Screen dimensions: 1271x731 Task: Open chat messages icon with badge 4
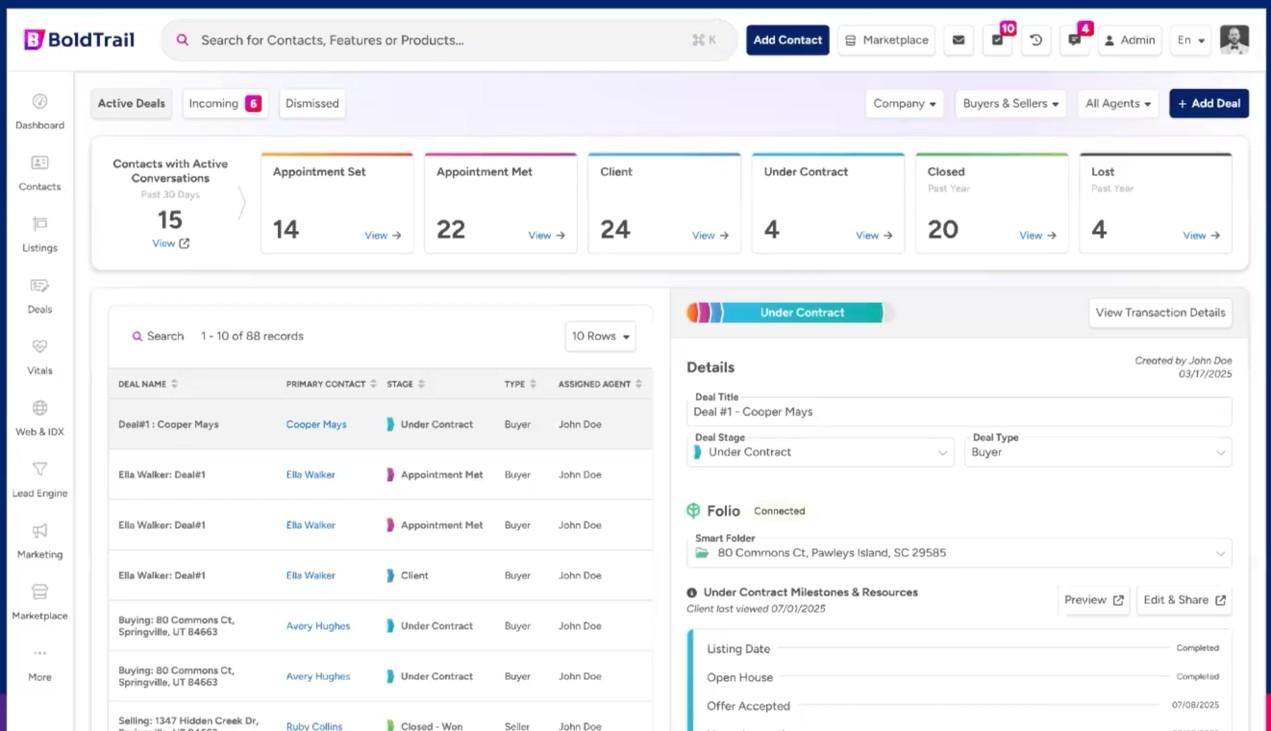tap(1074, 40)
